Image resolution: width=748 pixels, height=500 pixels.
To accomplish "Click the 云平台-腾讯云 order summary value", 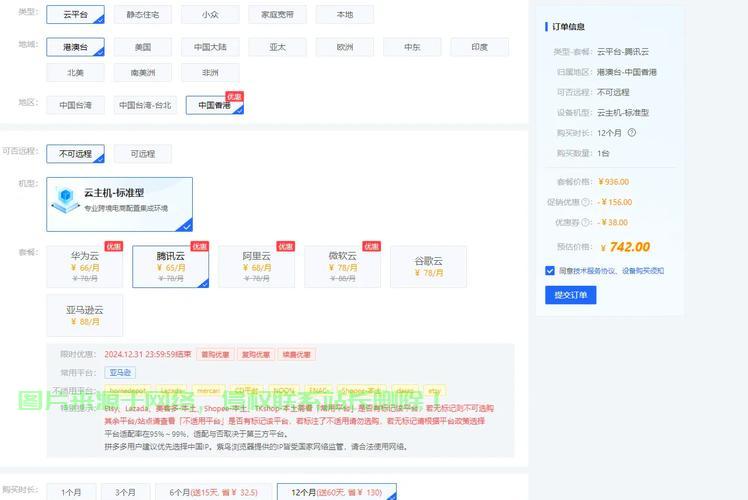I will pyautogui.click(x=623, y=52).
